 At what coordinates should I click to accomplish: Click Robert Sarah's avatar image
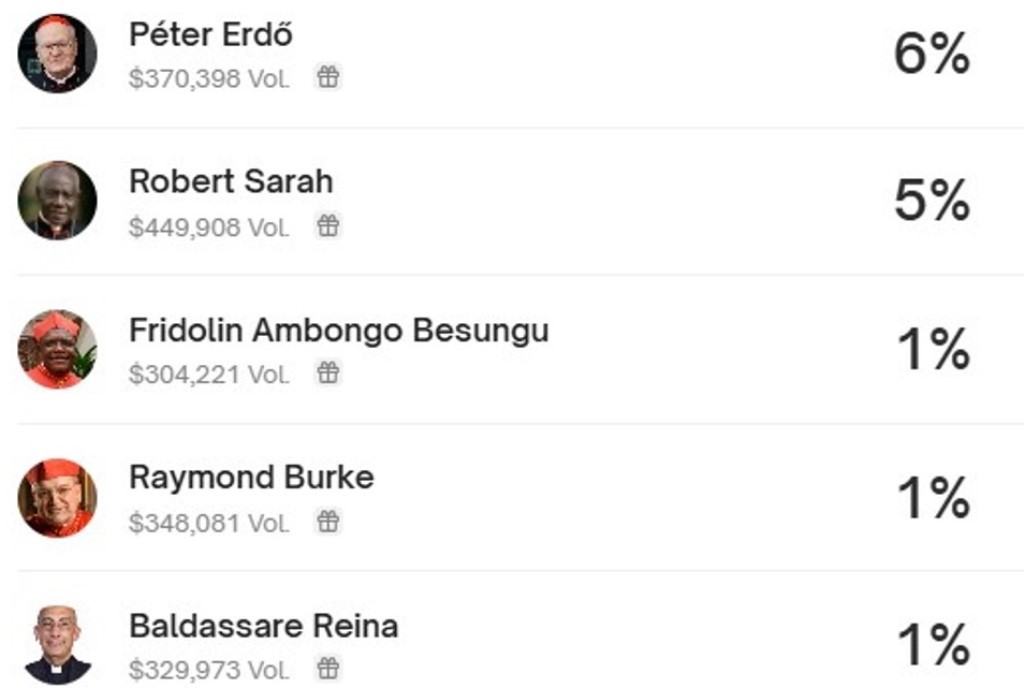point(57,201)
